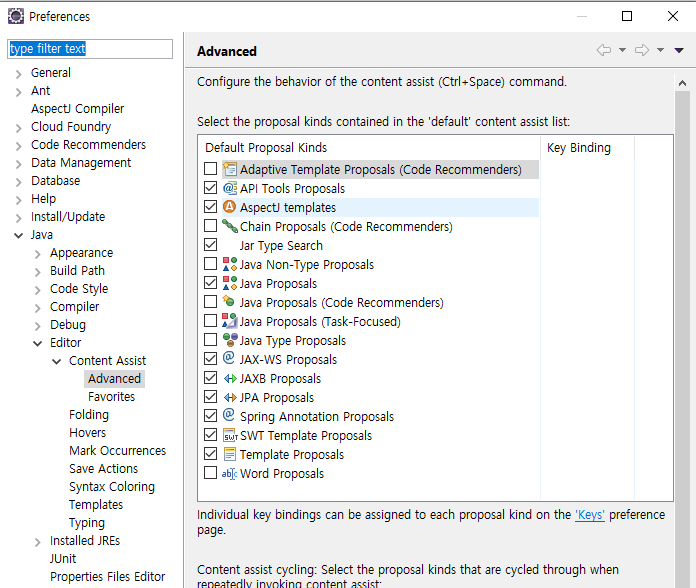Collapse the Java tree node

tap(19, 235)
